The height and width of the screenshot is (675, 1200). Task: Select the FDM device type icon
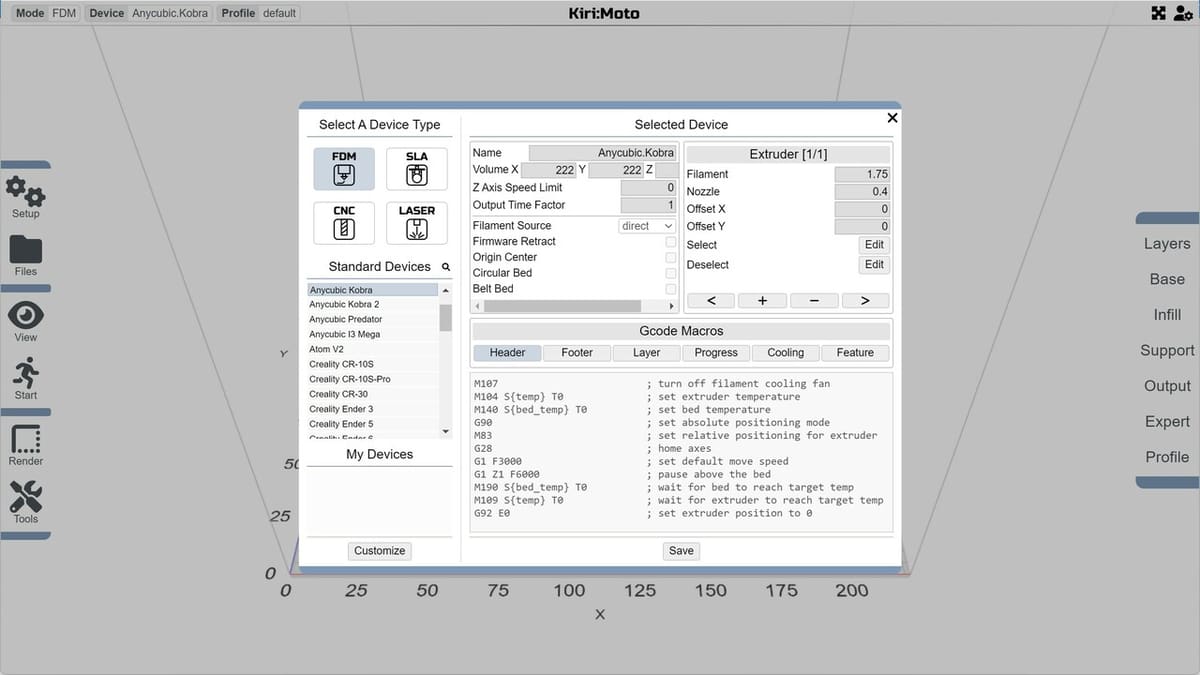pos(344,169)
